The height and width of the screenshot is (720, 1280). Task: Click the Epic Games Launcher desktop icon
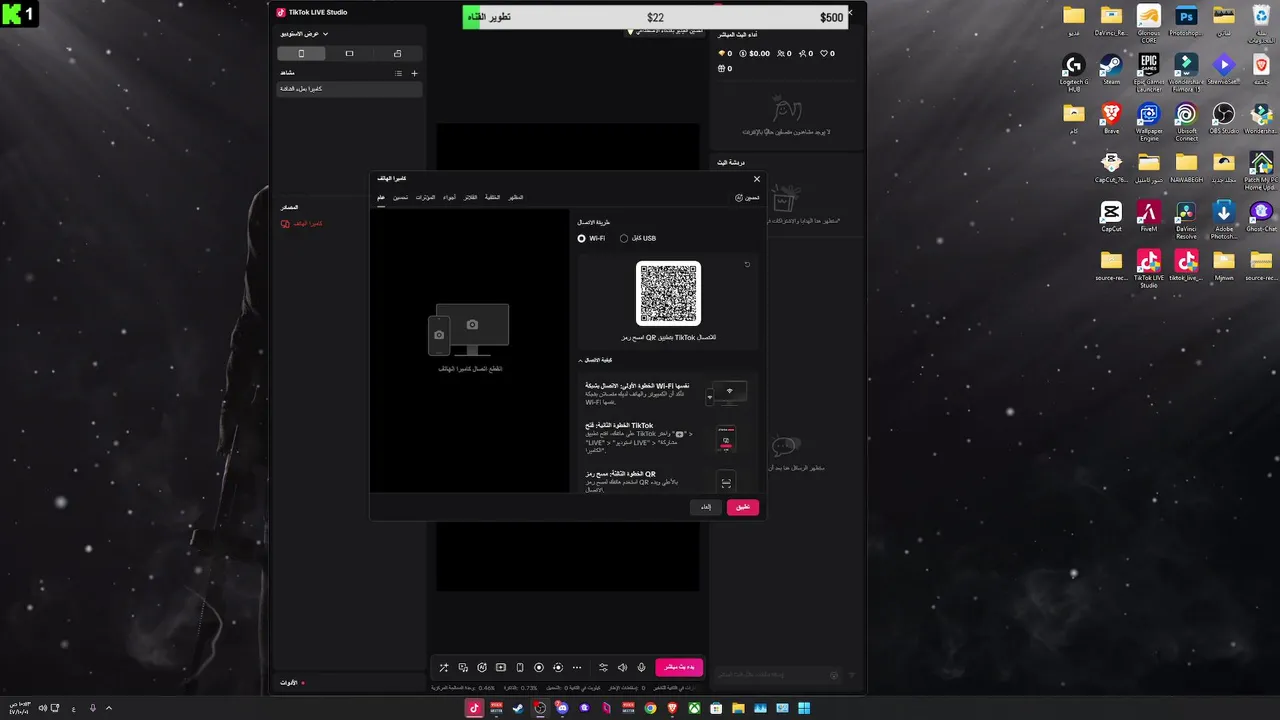click(x=1148, y=71)
